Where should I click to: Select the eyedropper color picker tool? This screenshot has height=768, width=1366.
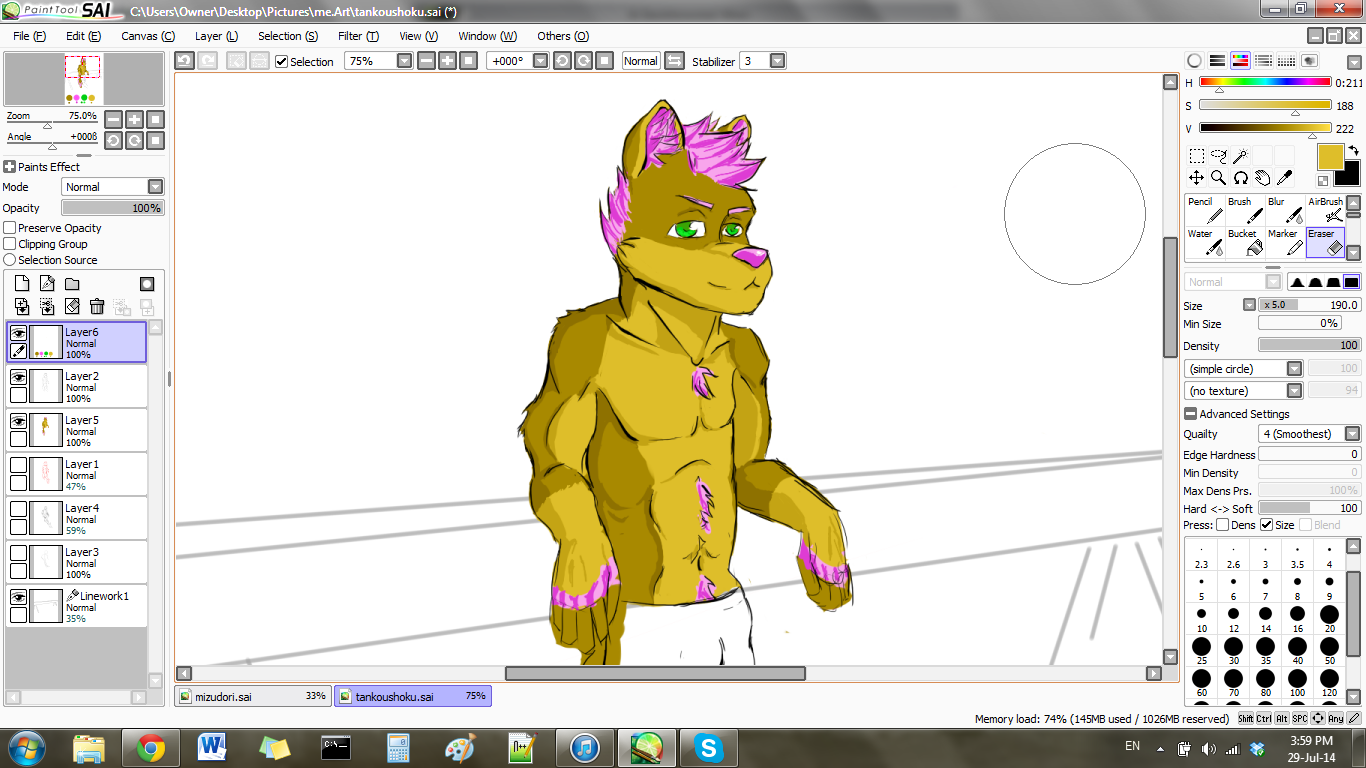coord(1285,178)
